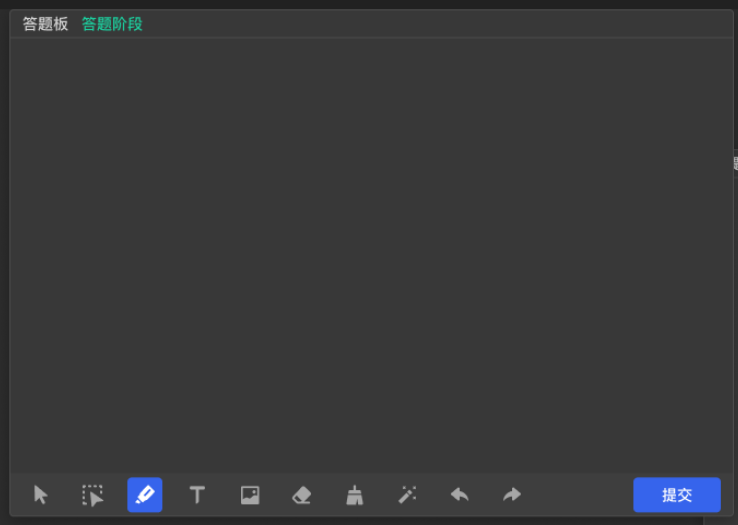Toggle off the blue-highlighted pen button
This screenshot has width=738, height=525.
tap(145, 495)
